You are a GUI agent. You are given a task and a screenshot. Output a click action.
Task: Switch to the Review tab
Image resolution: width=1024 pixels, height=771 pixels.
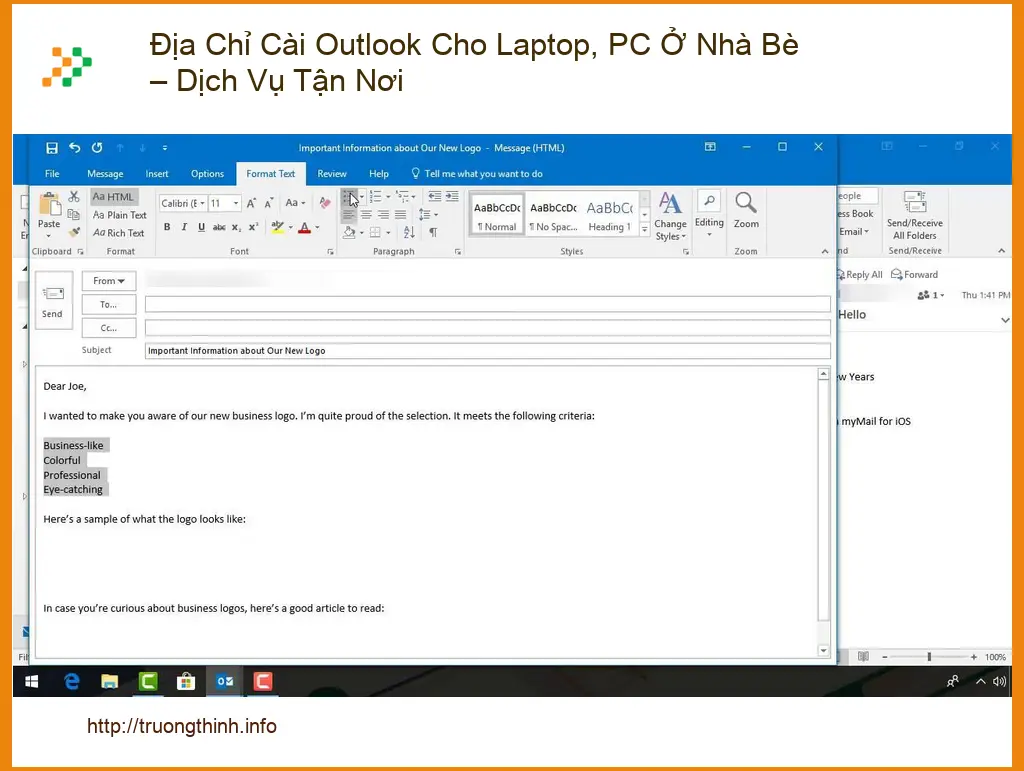[332, 174]
